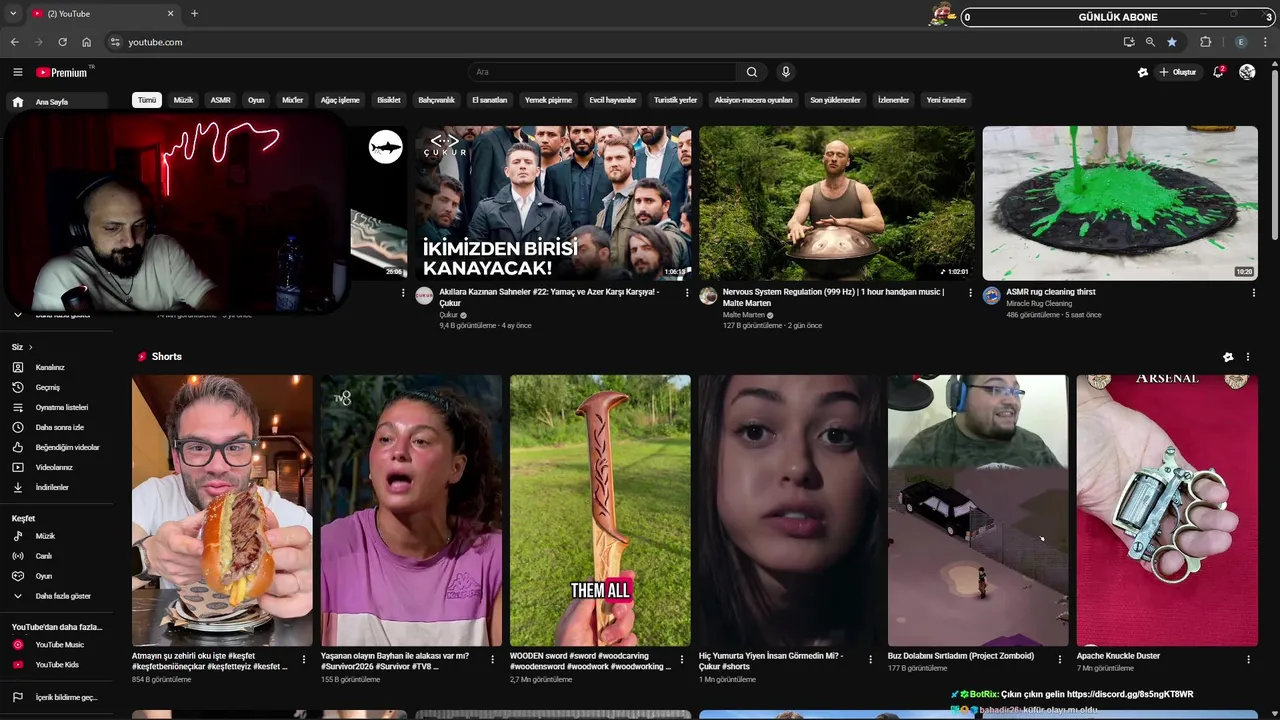Viewport: 1280px width, 720px height.
Task: Open Chrome extensions puzzle icon
Action: [x=1205, y=42]
